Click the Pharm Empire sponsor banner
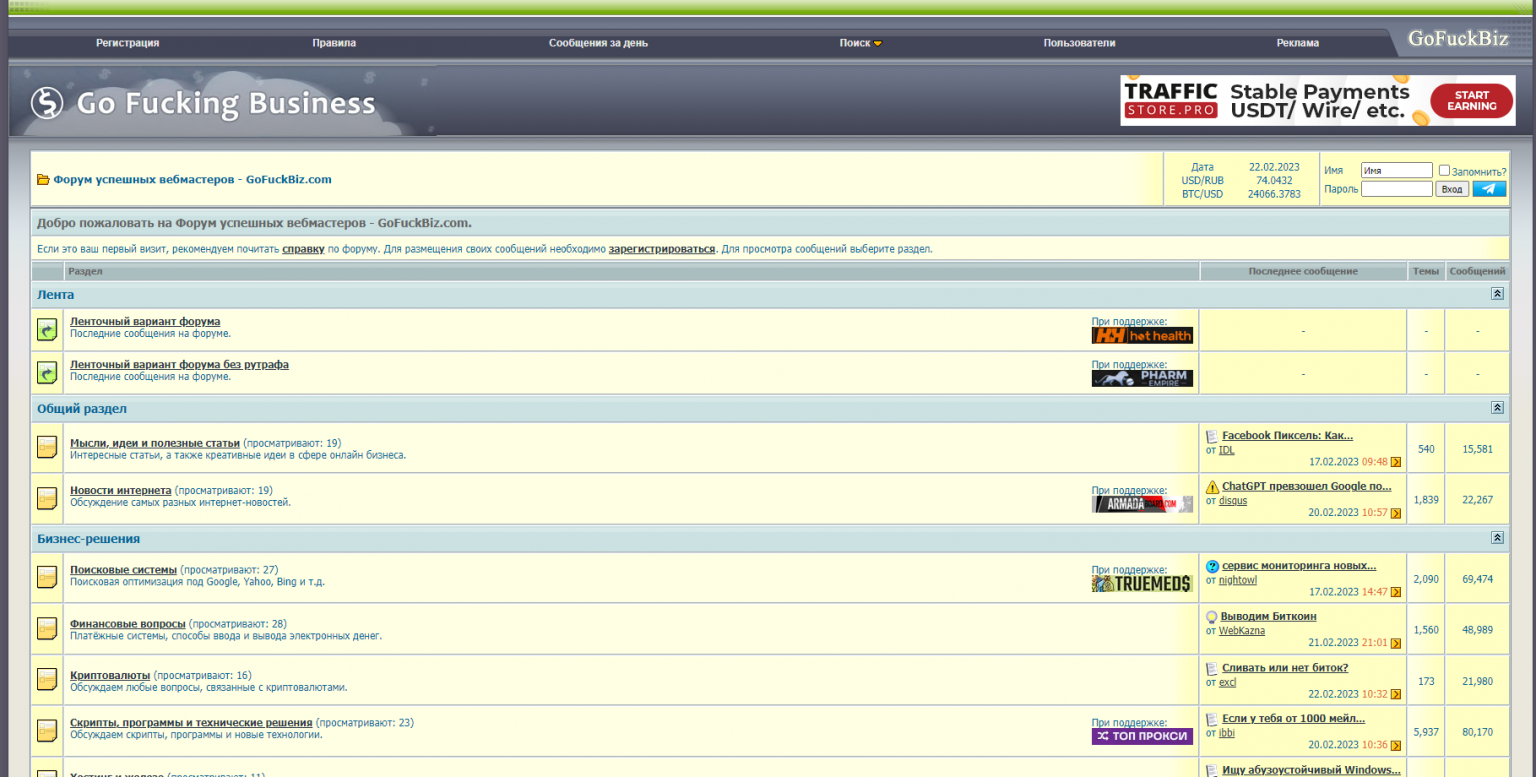The height and width of the screenshot is (777, 1536). (1142, 379)
